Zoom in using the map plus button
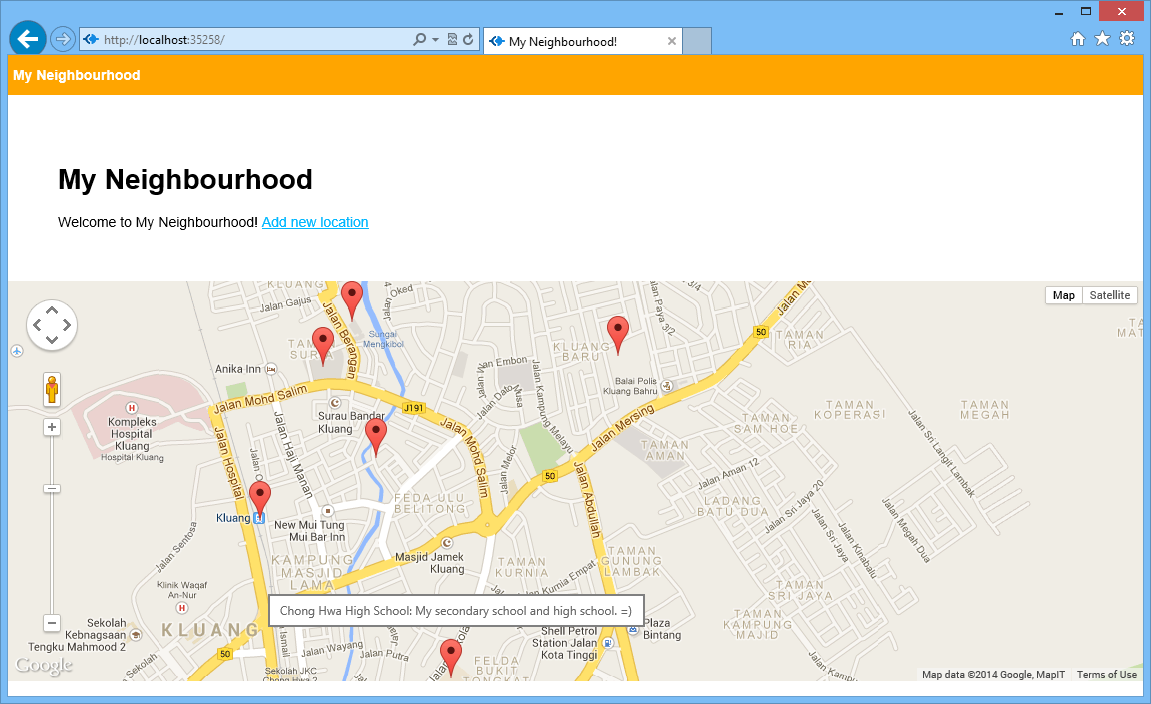This screenshot has height=704, width=1151. click(x=52, y=427)
